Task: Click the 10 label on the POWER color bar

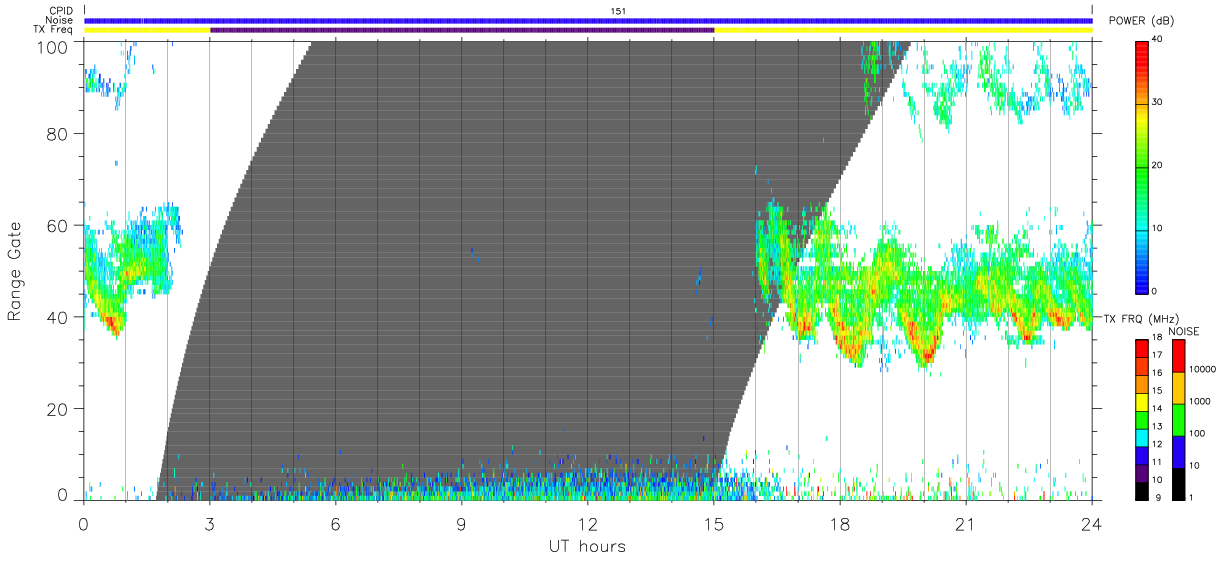Action: point(1159,228)
